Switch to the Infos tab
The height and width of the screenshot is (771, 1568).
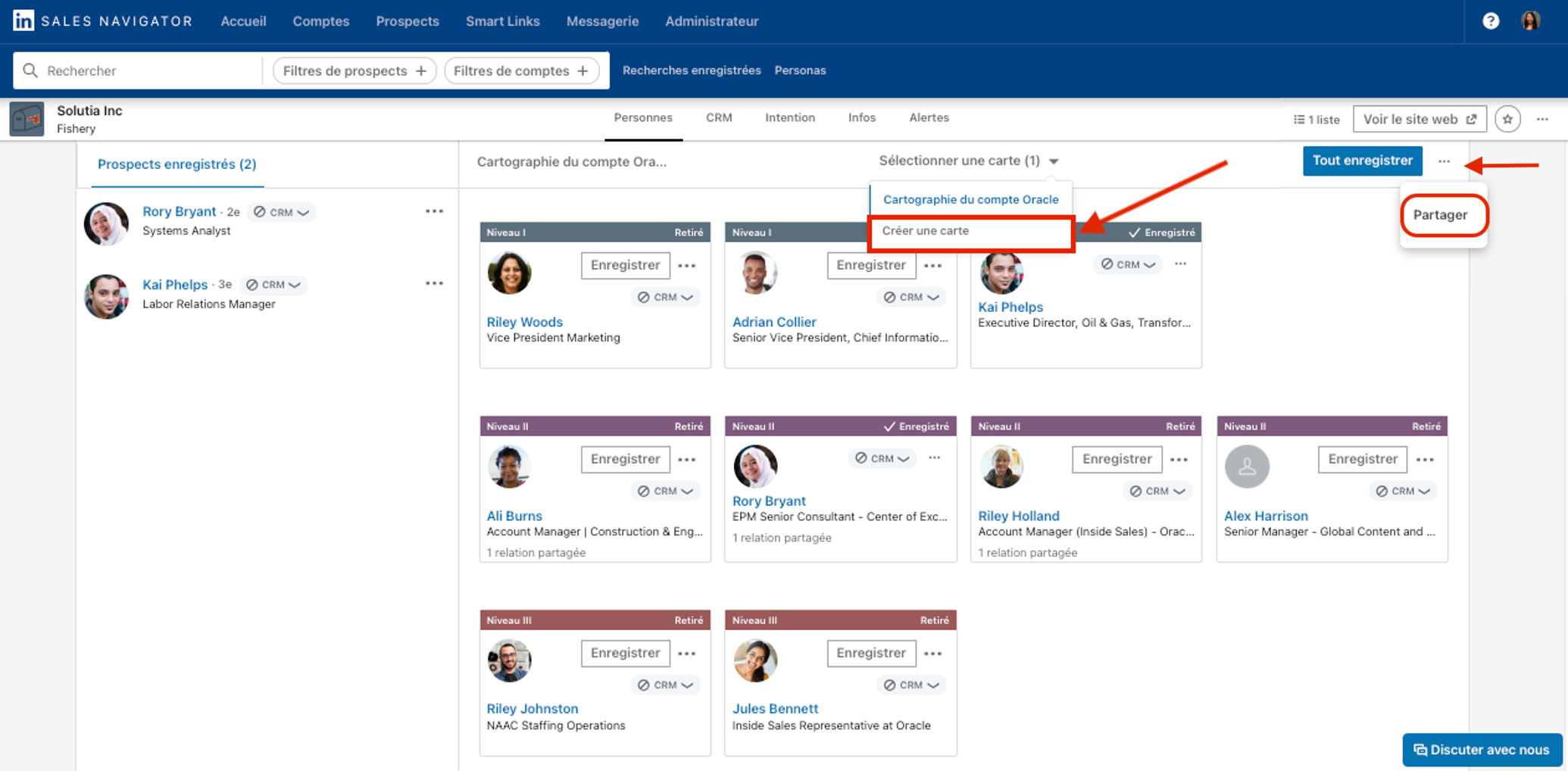(x=862, y=117)
